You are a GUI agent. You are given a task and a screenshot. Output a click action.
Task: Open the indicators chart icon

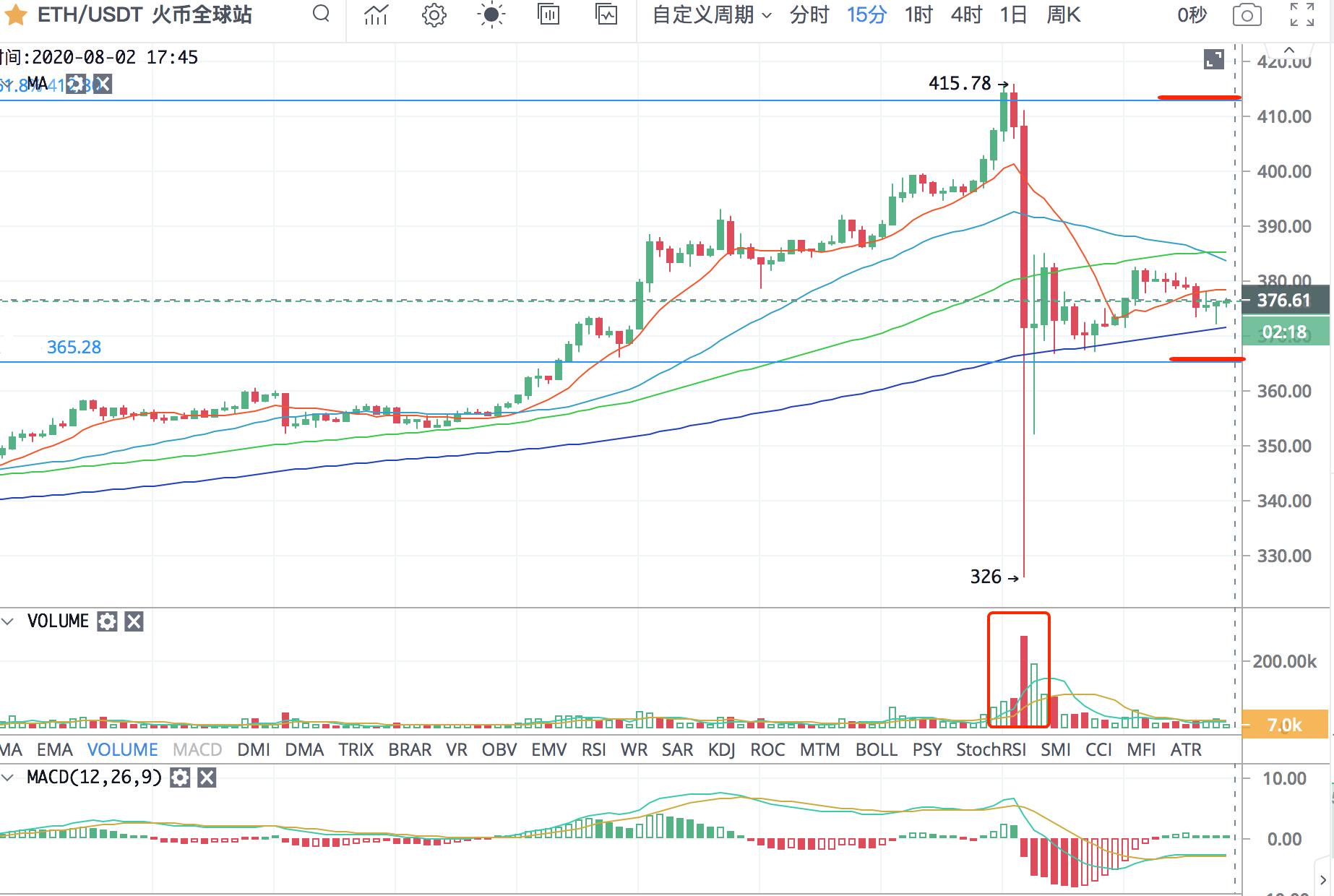376,14
